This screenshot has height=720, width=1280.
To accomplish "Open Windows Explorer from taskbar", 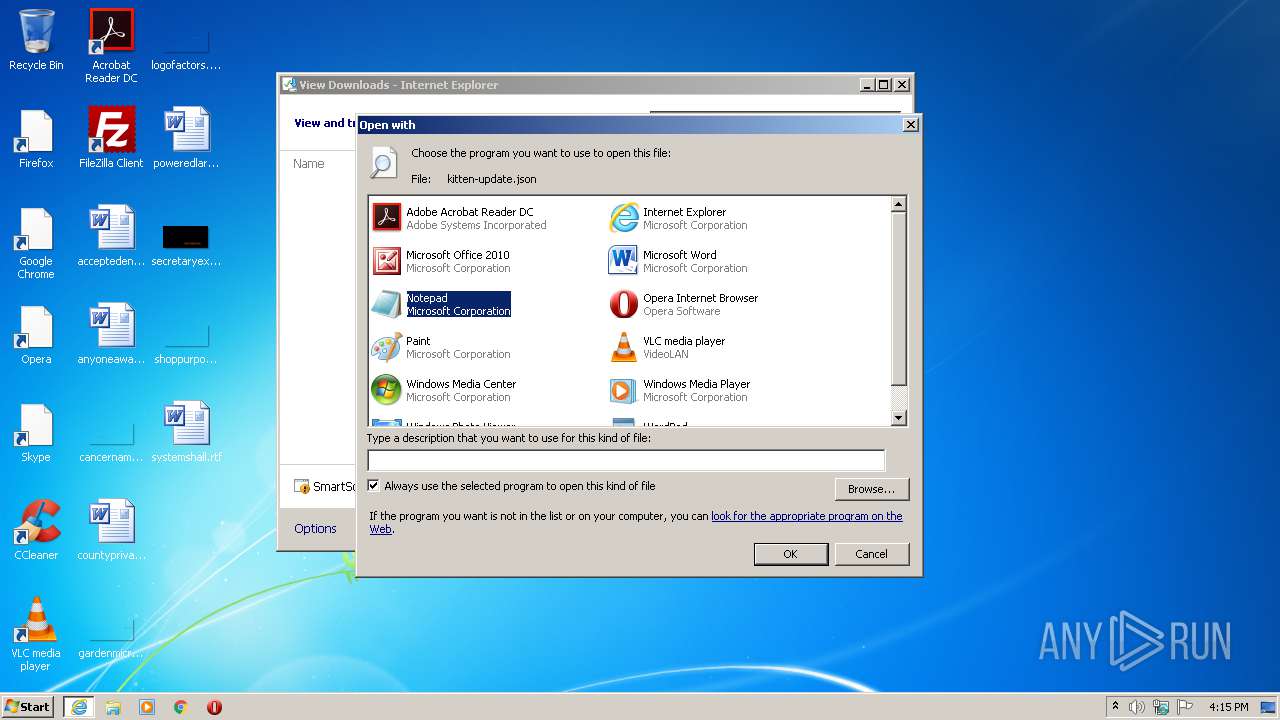I will pyautogui.click(x=113, y=706).
